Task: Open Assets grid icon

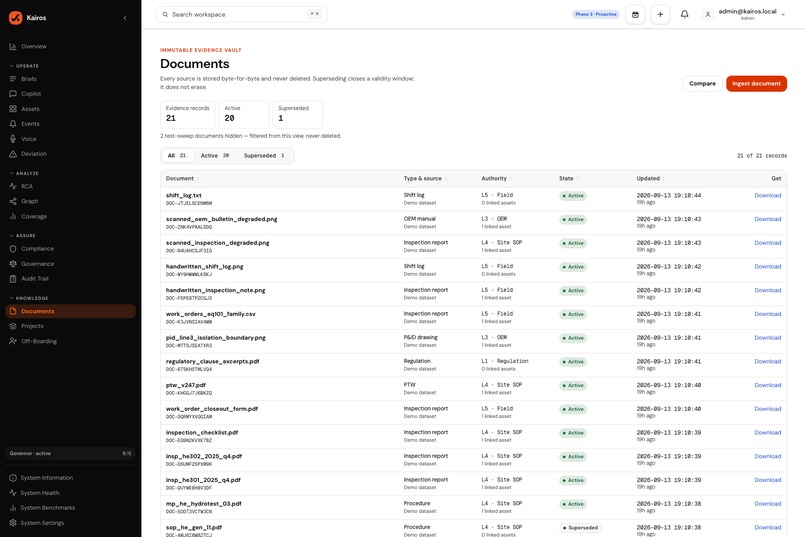Action: tap(13, 109)
